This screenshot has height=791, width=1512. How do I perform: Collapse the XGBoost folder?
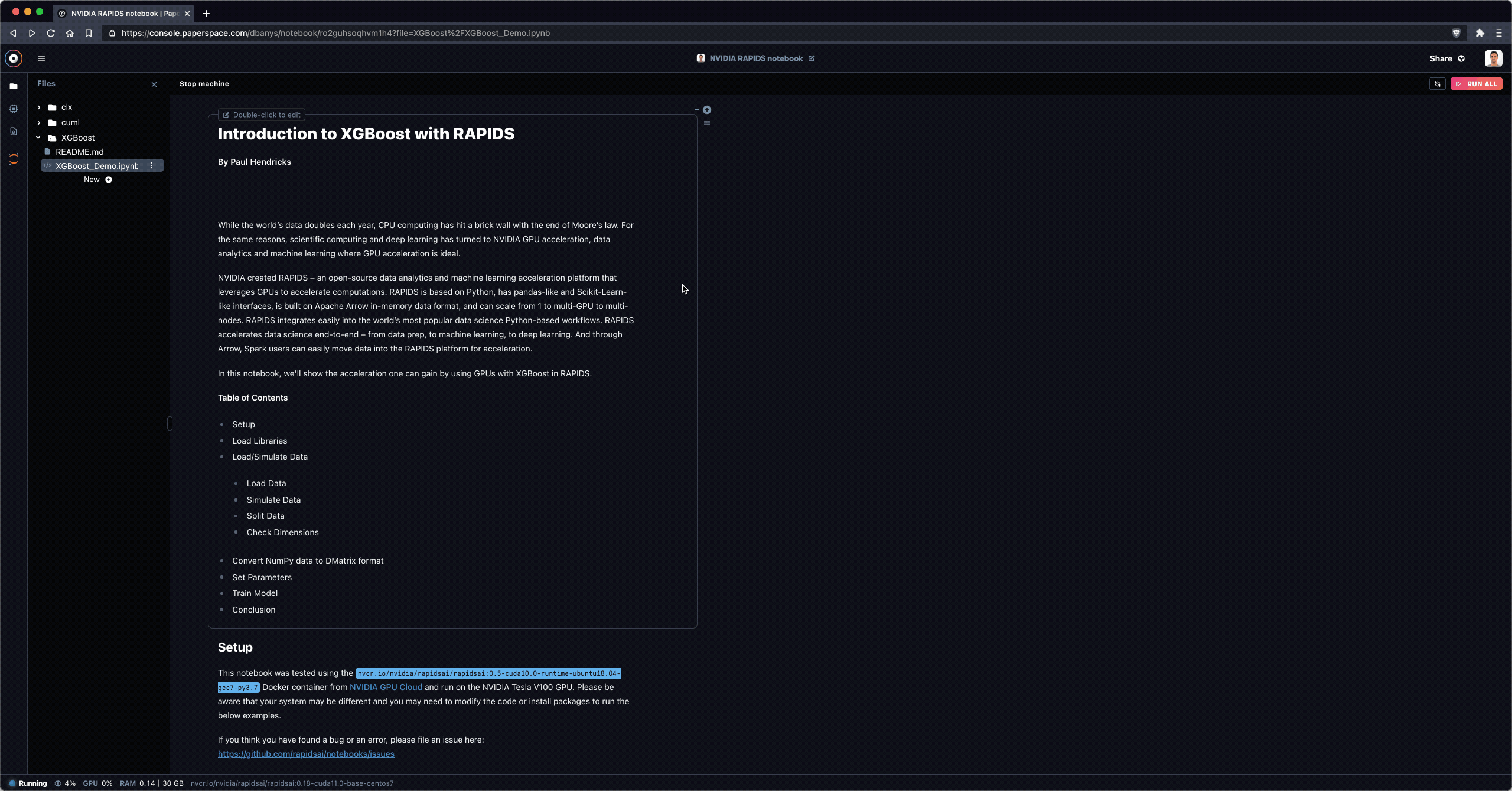tap(38, 138)
